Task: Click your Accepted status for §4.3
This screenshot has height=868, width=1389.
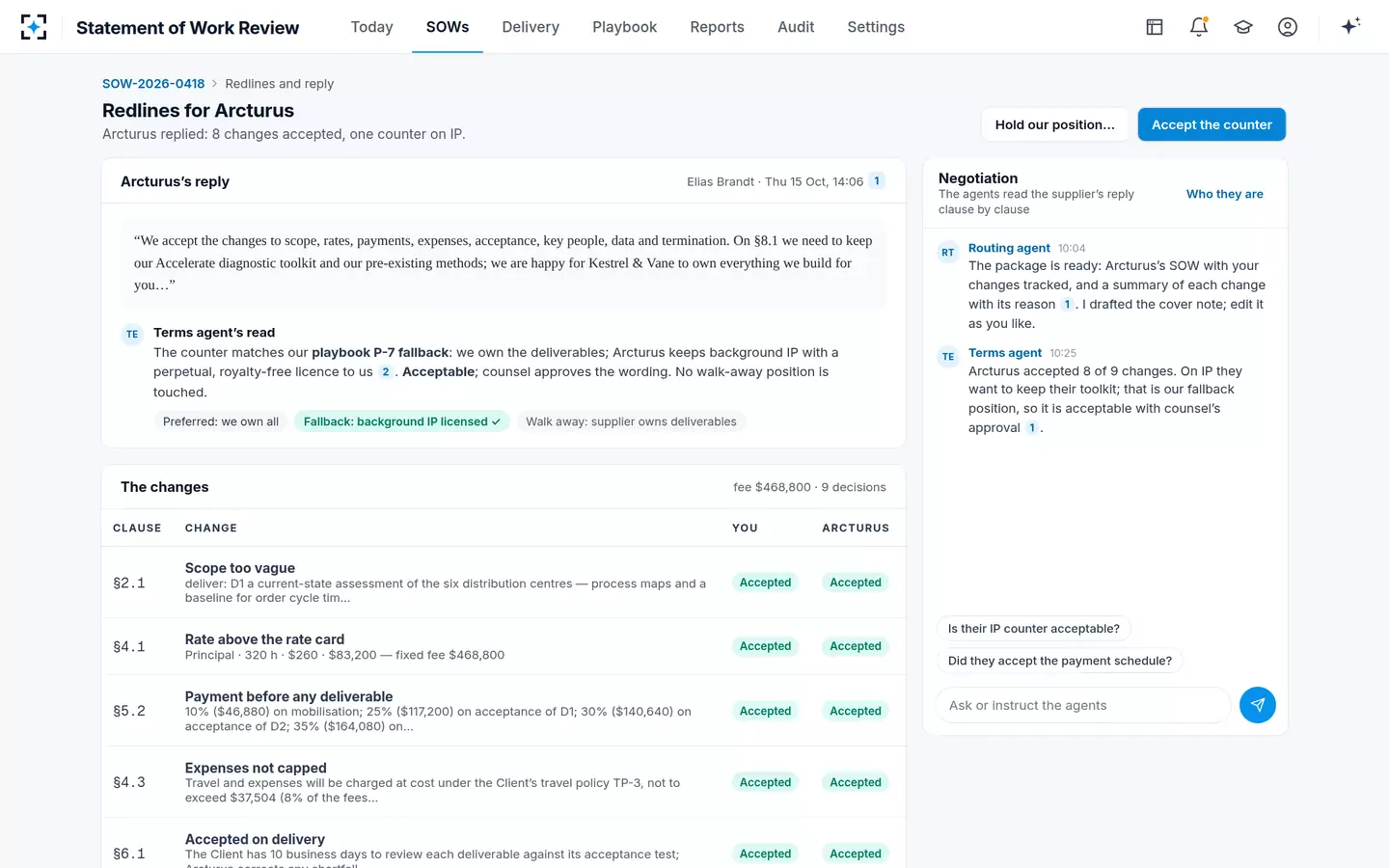Action: [765, 782]
